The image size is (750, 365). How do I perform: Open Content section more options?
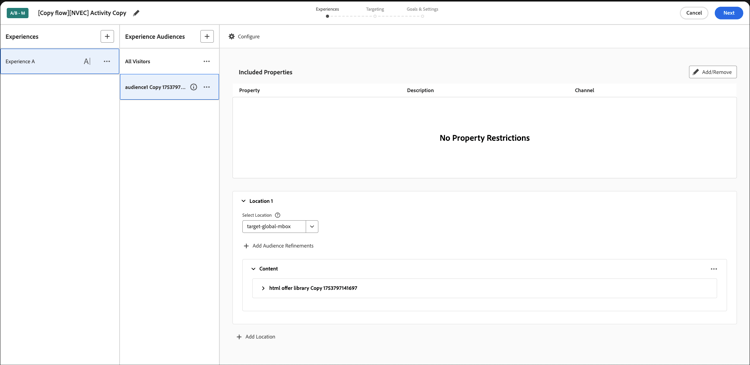click(x=714, y=269)
